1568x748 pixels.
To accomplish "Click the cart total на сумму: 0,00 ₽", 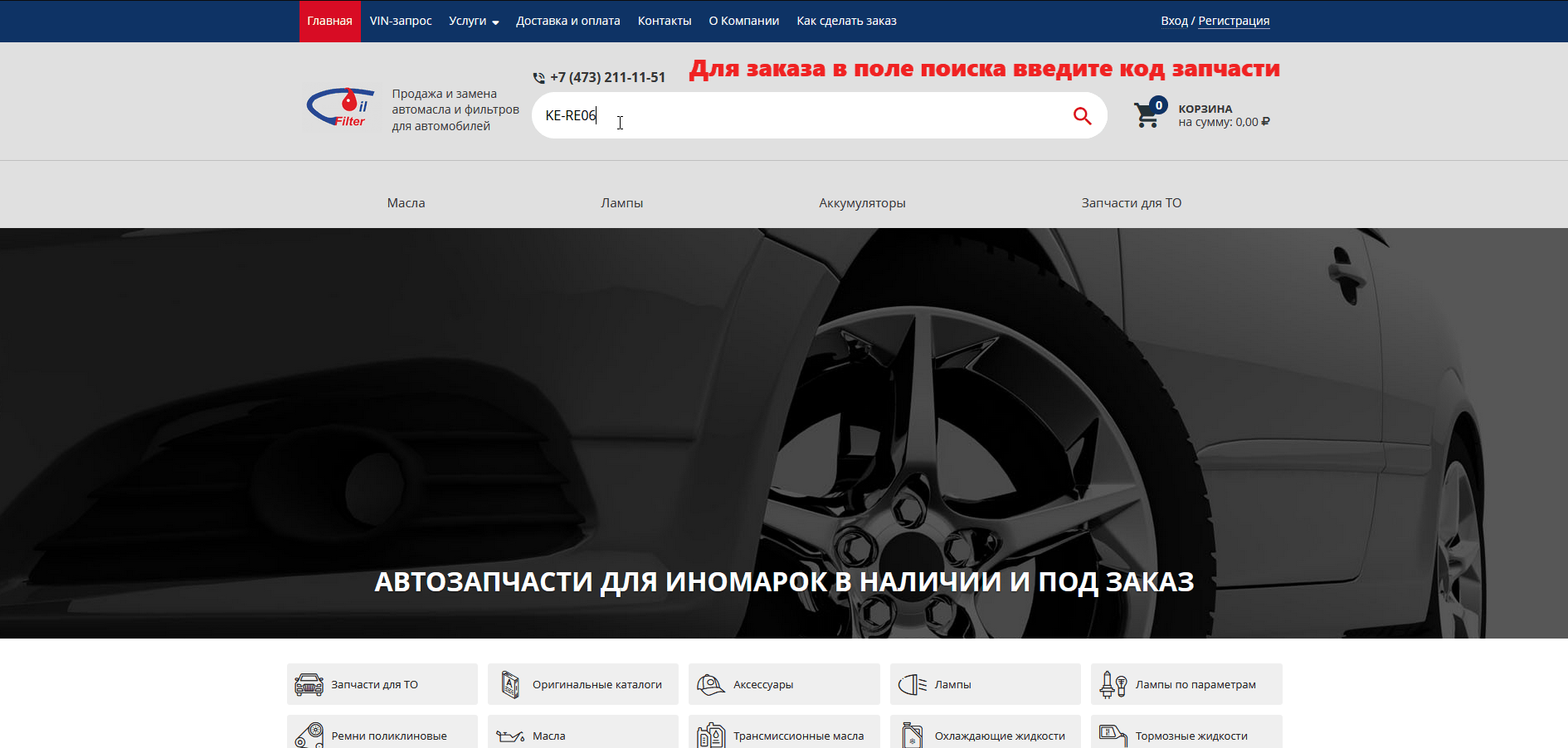I will coord(1224,122).
